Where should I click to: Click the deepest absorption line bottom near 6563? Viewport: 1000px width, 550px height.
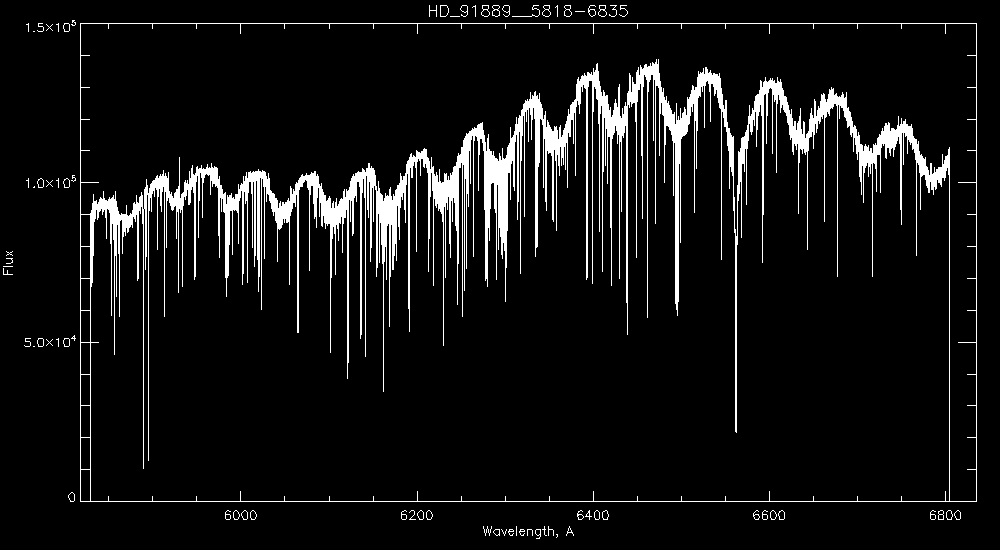tap(736, 431)
